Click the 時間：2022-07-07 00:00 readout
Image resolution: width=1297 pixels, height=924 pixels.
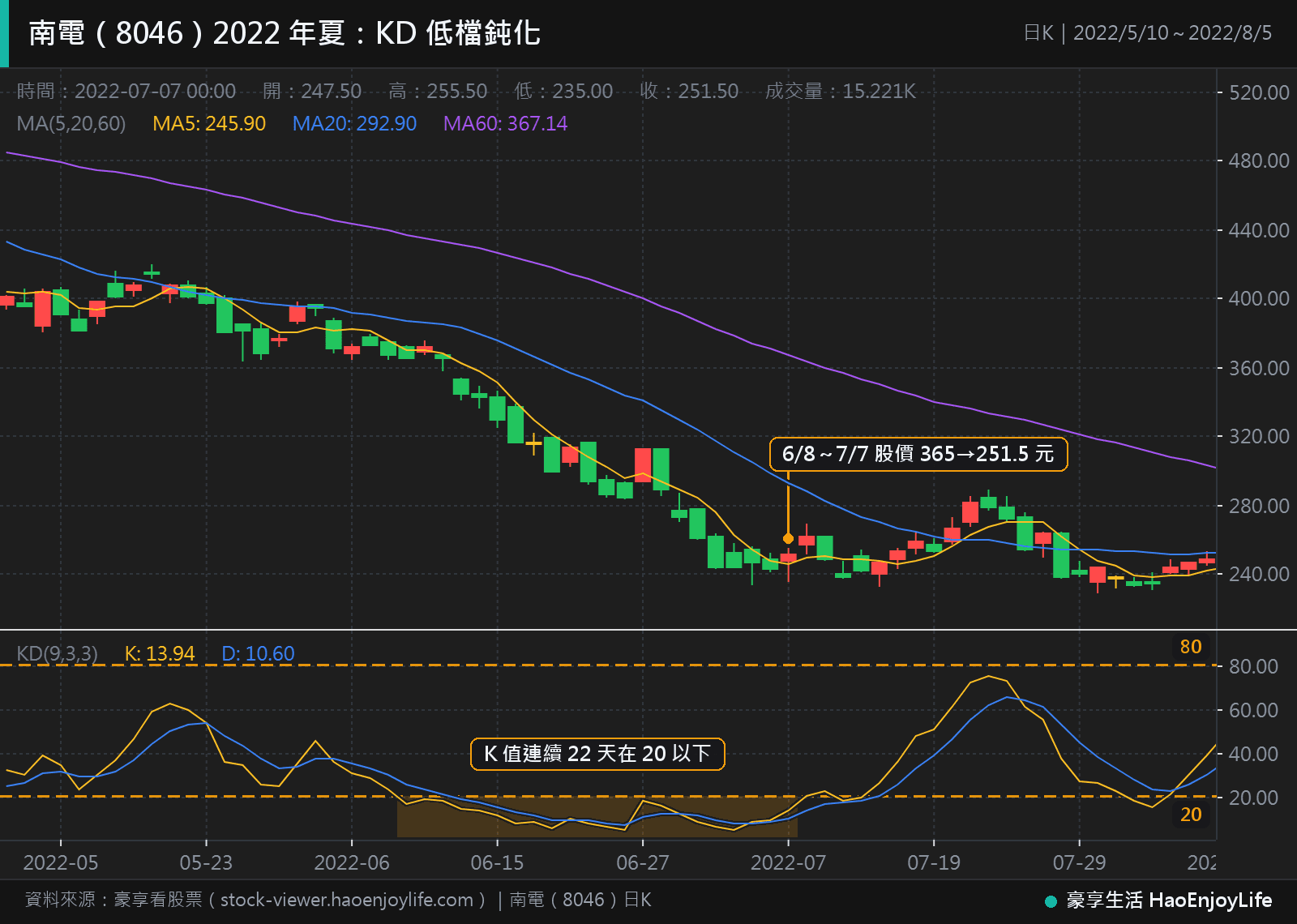[126, 91]
